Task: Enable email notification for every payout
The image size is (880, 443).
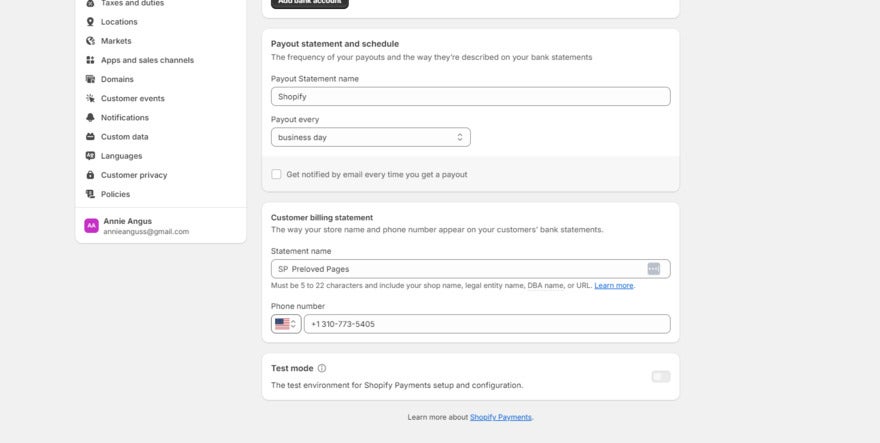Action: point(276,175)
